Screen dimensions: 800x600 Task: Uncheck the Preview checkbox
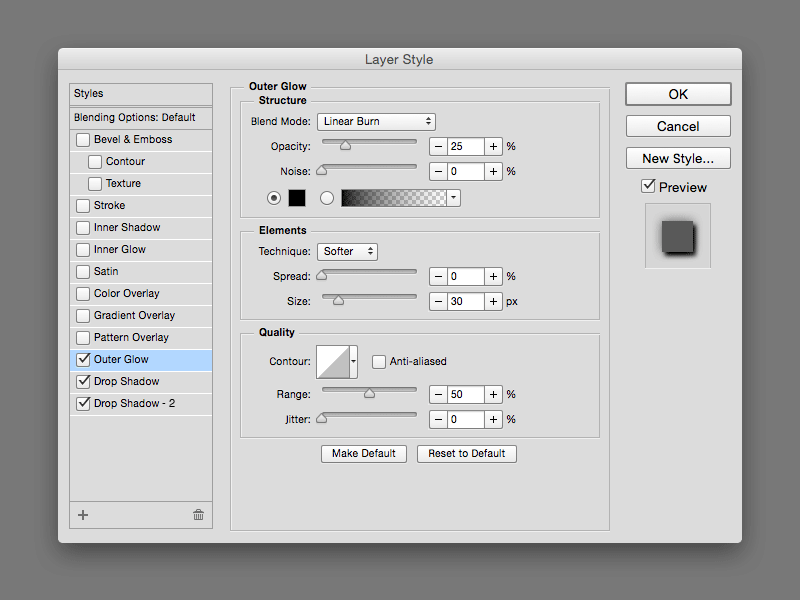649,187
